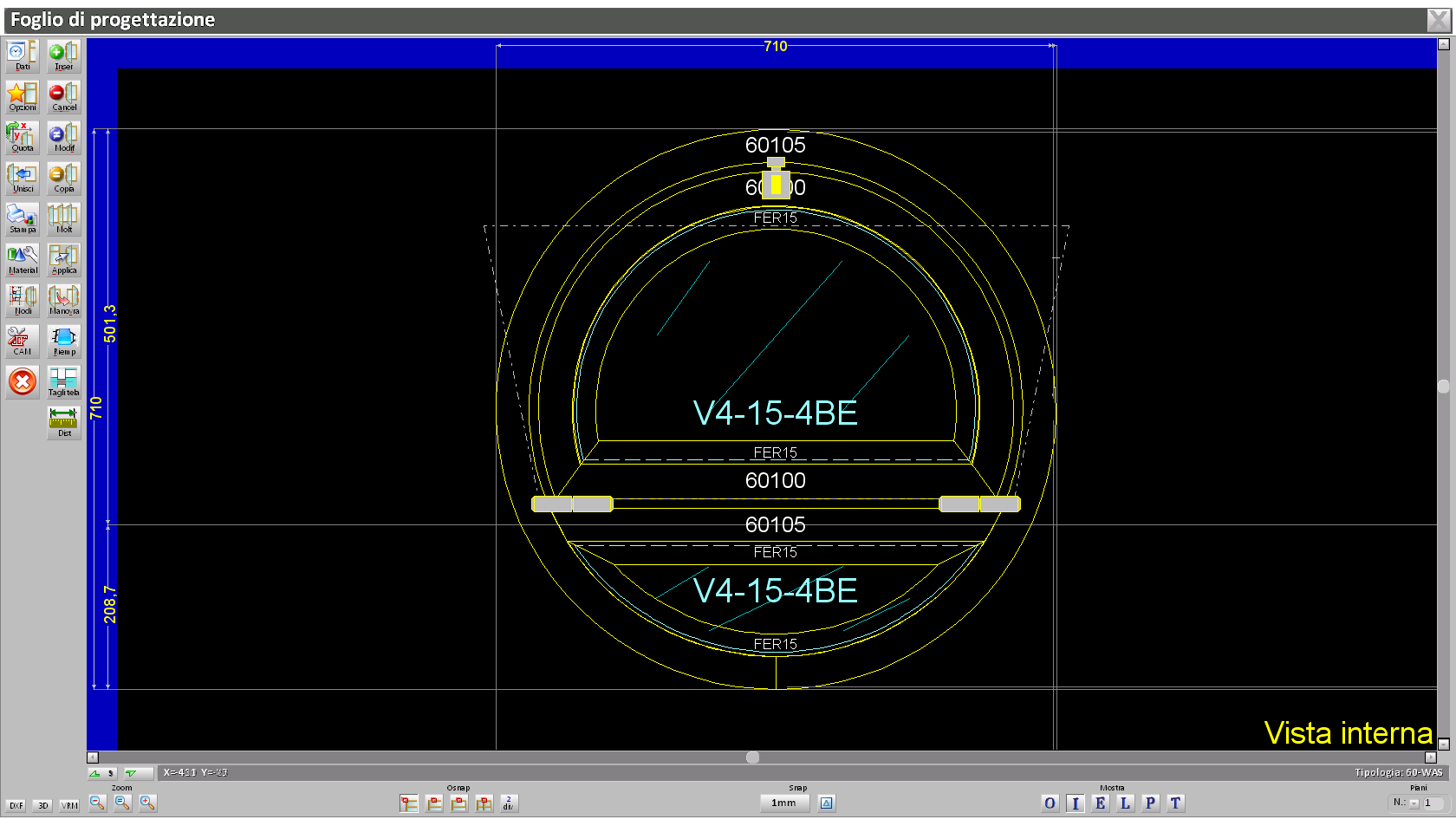The height and width of the screenshot is (826, 1456).
Task: Click the Copia copy icon
Action: 64,179
